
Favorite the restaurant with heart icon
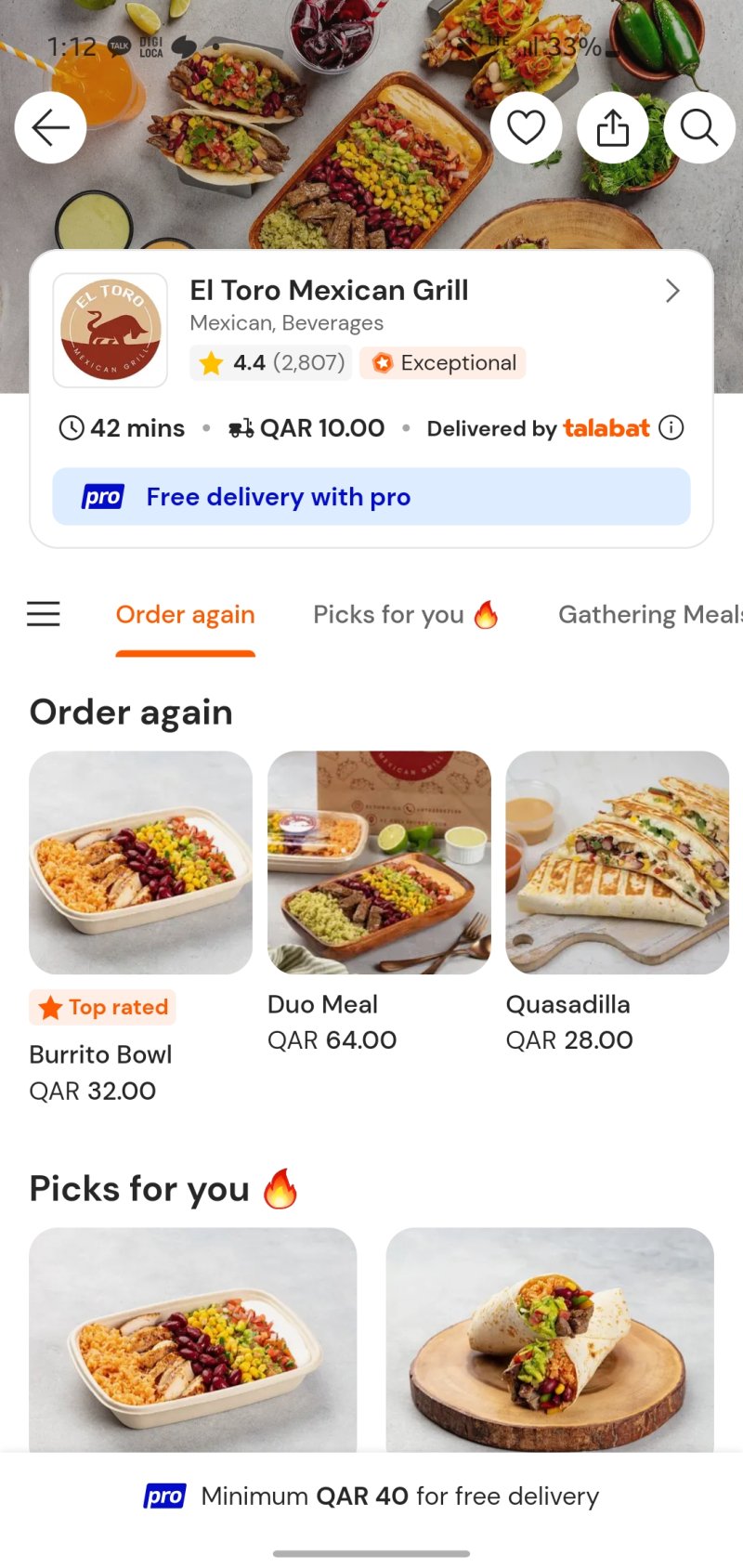[526, 128]
